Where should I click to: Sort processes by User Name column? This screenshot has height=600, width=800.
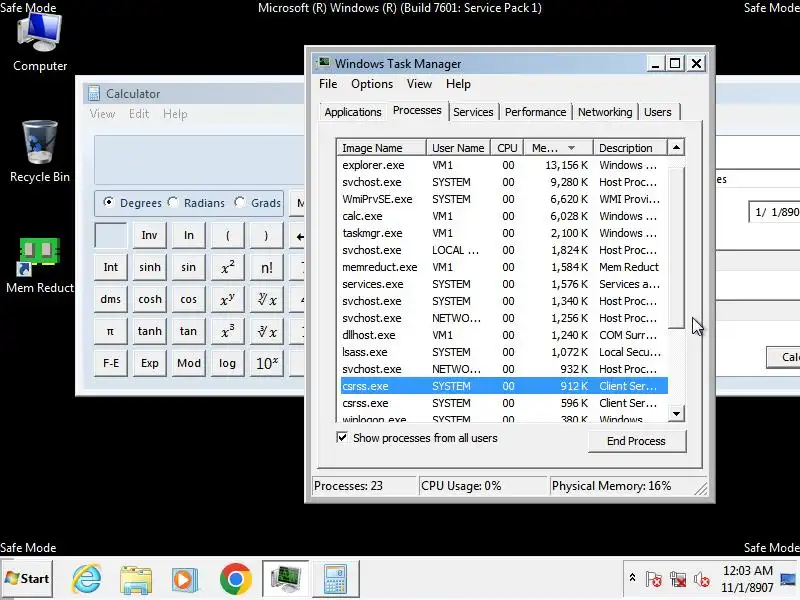pyautogui.click(x=458, y=147)
